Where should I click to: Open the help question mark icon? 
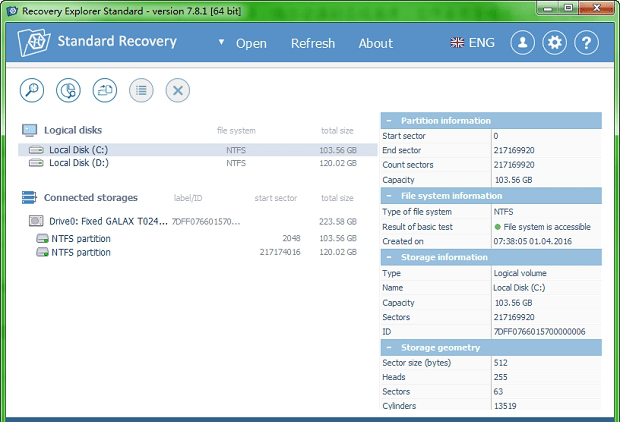(586, 42)
